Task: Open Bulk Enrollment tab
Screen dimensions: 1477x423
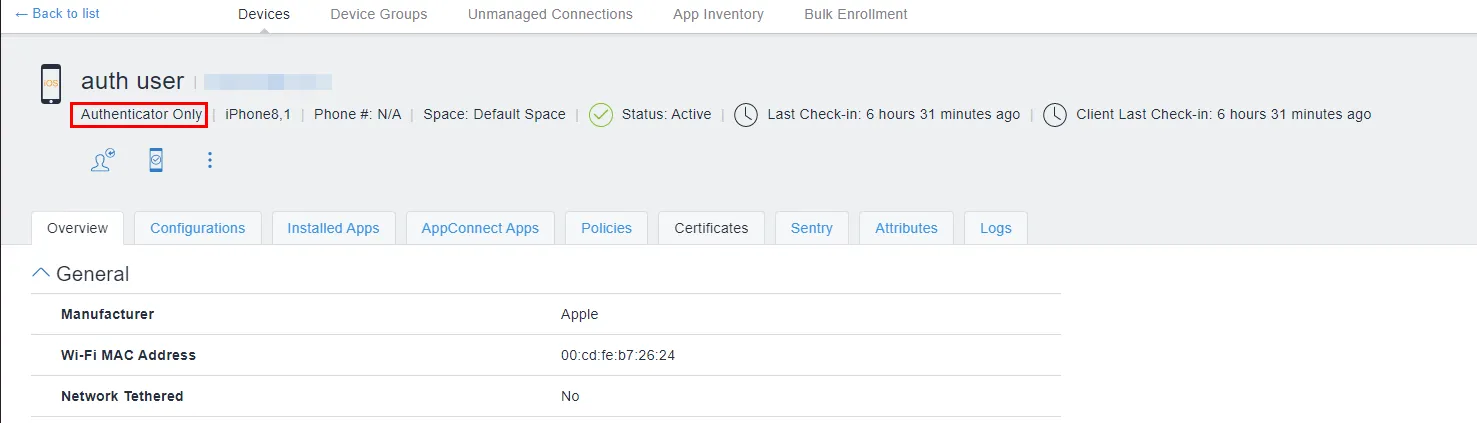Action: pyautogui.click(x=856, y=14)
